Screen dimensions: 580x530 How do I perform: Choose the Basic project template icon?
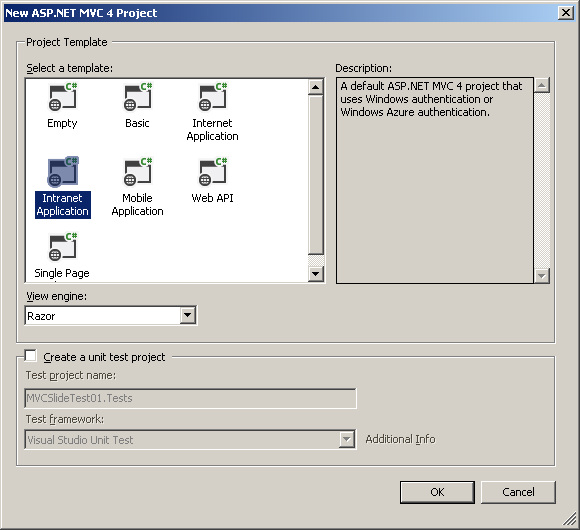click(x=138, y=97)
